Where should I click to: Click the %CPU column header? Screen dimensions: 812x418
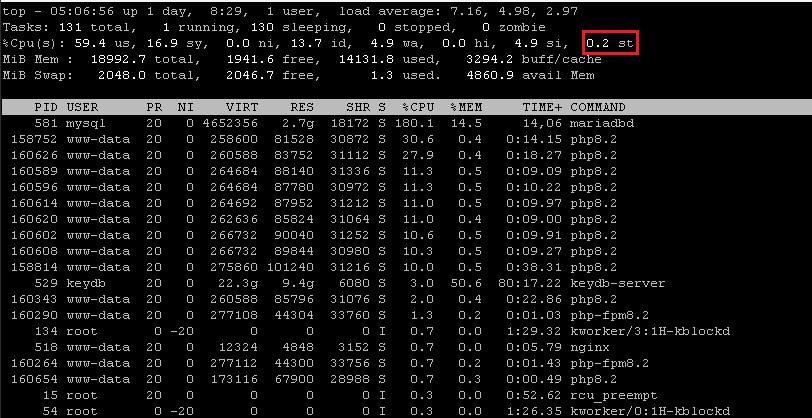[x=418, y=107]
